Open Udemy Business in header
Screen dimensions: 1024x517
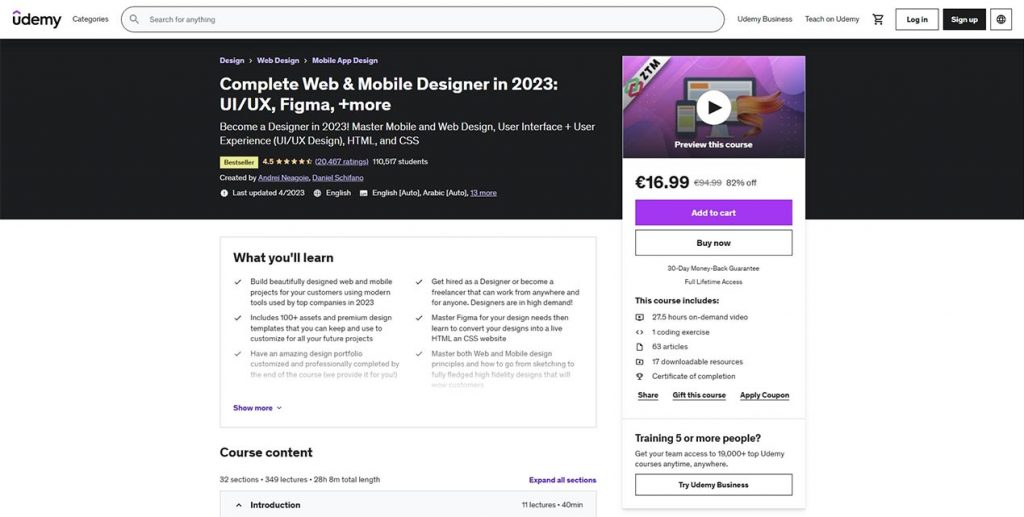point(765,20)
